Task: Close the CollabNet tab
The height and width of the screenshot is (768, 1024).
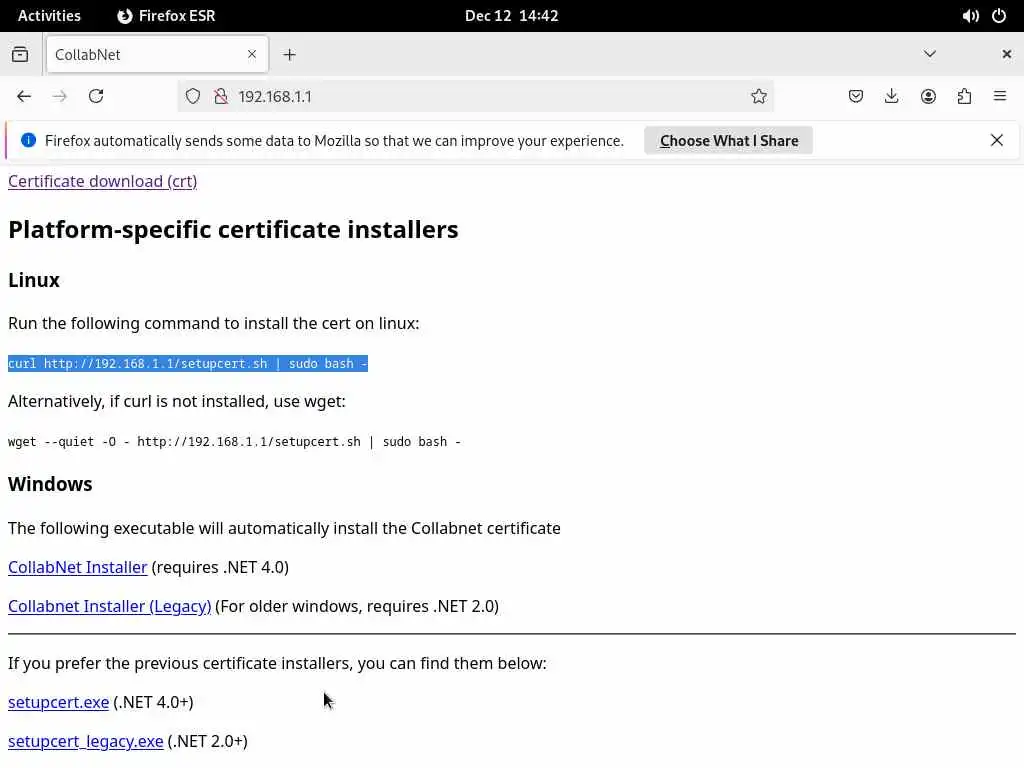Action: [x=252, y=55]
